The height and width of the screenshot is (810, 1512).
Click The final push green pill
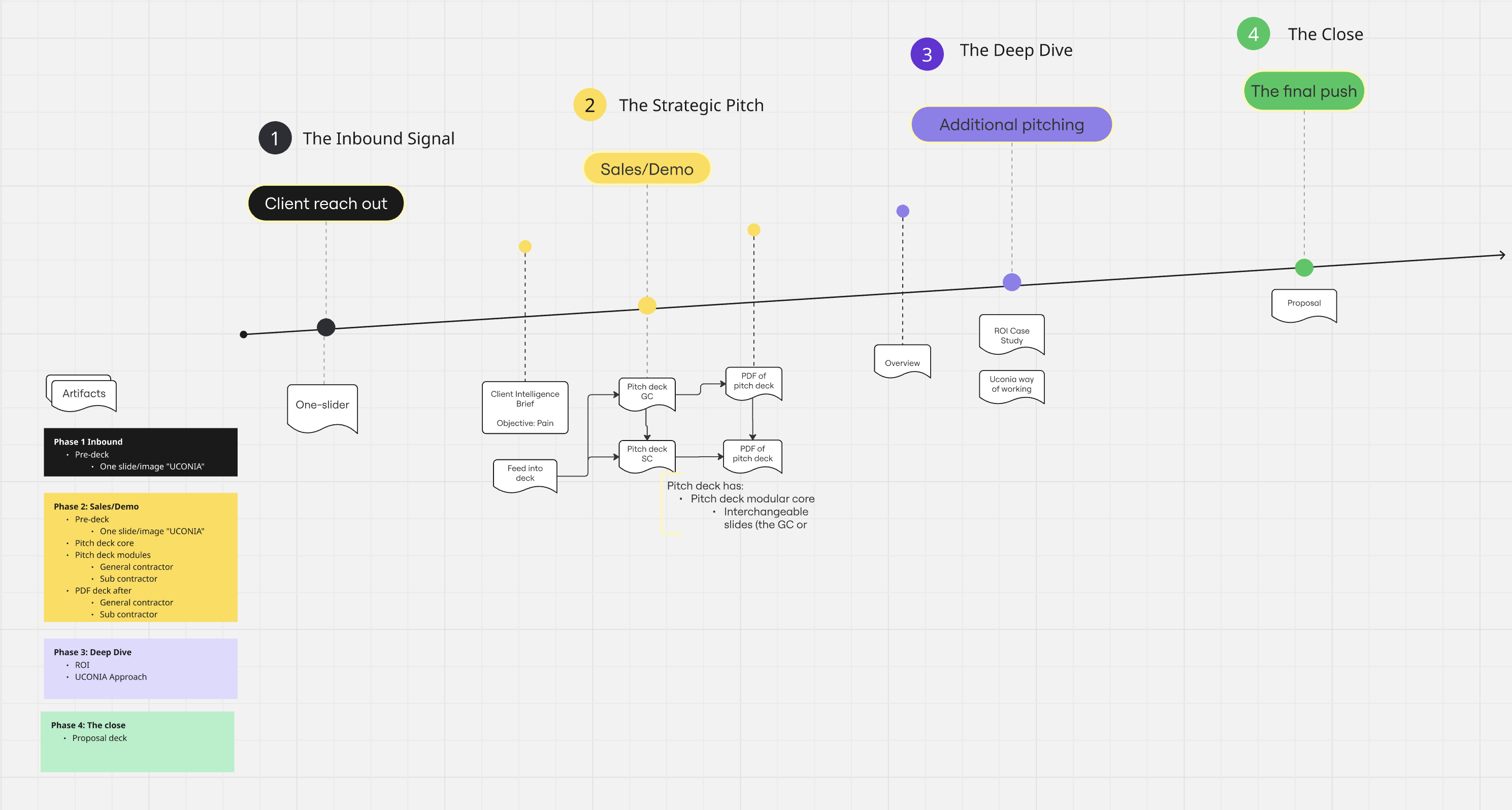[1304, 91]
